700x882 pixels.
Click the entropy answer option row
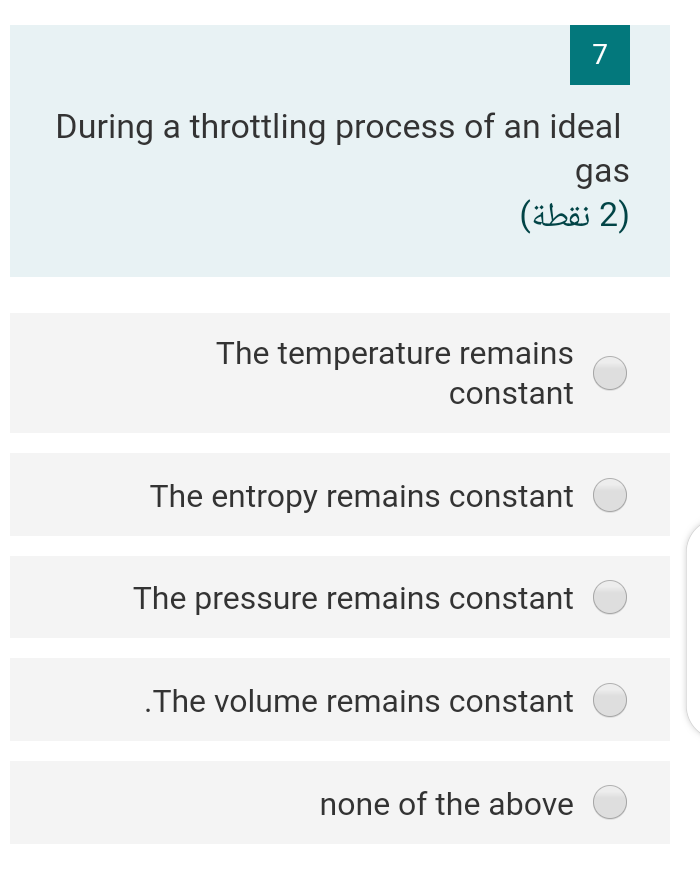pos(340,494)
